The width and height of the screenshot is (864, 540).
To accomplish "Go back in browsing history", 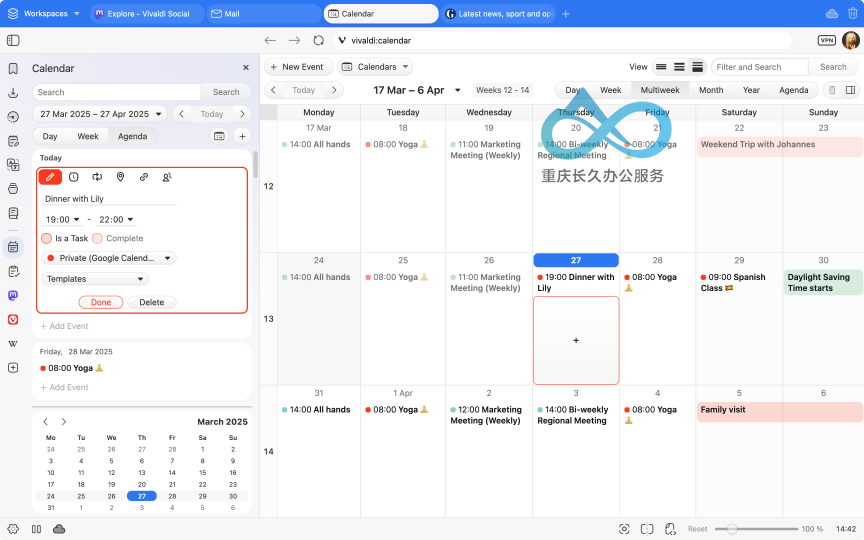I will click(x=270, y=40).
